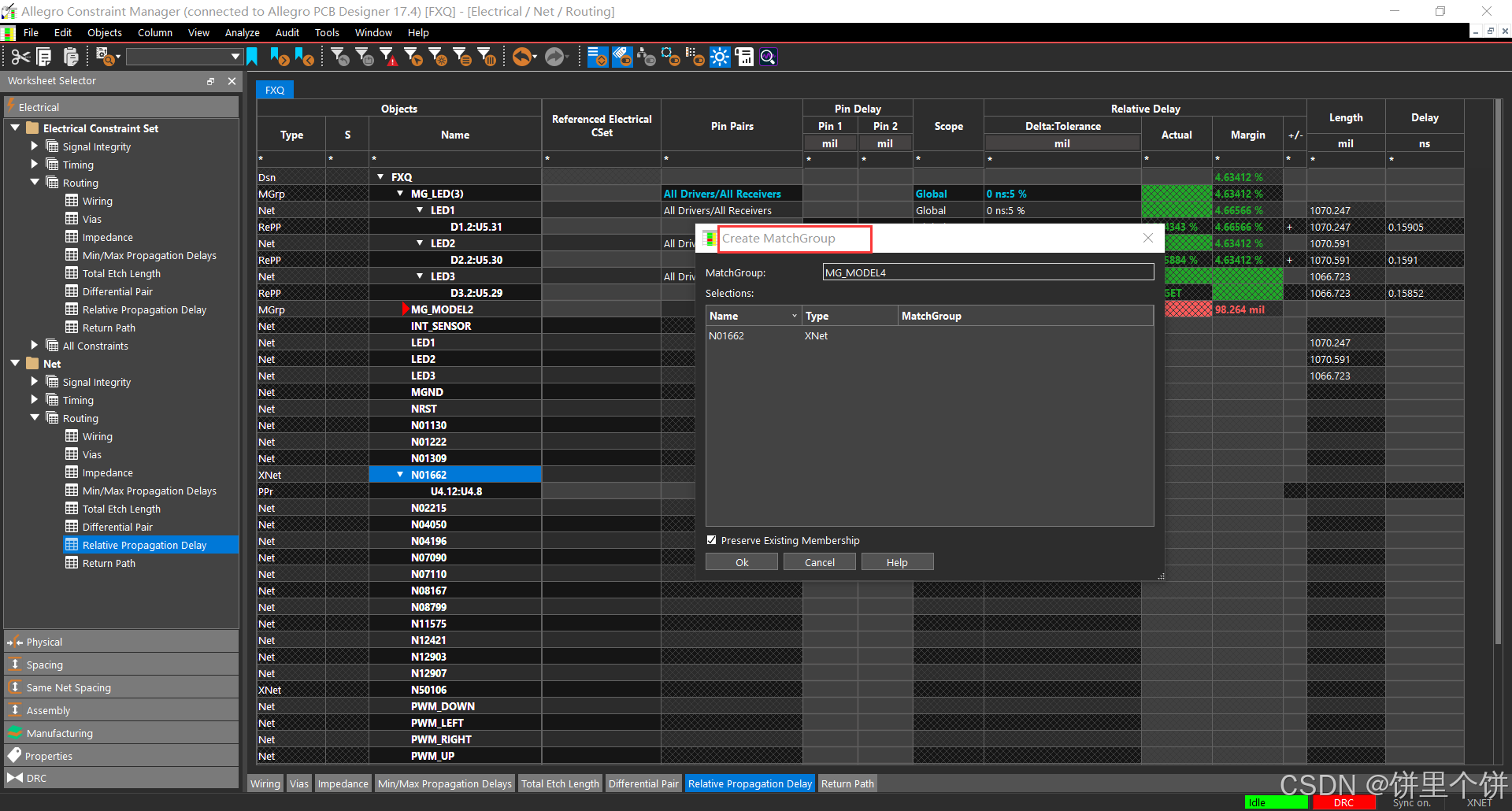This screenshot has width=1512, height=811.
Task: Click the filter by selection cursor icon
Action: [x=413, y=57]
